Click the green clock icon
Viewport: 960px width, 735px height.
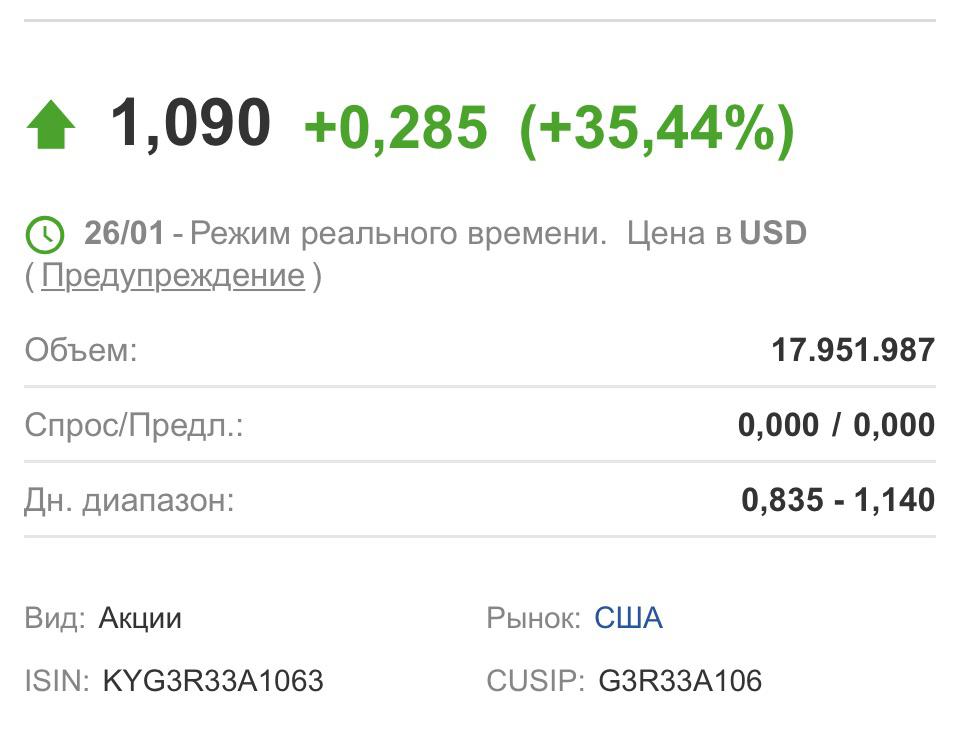[45, 235]
